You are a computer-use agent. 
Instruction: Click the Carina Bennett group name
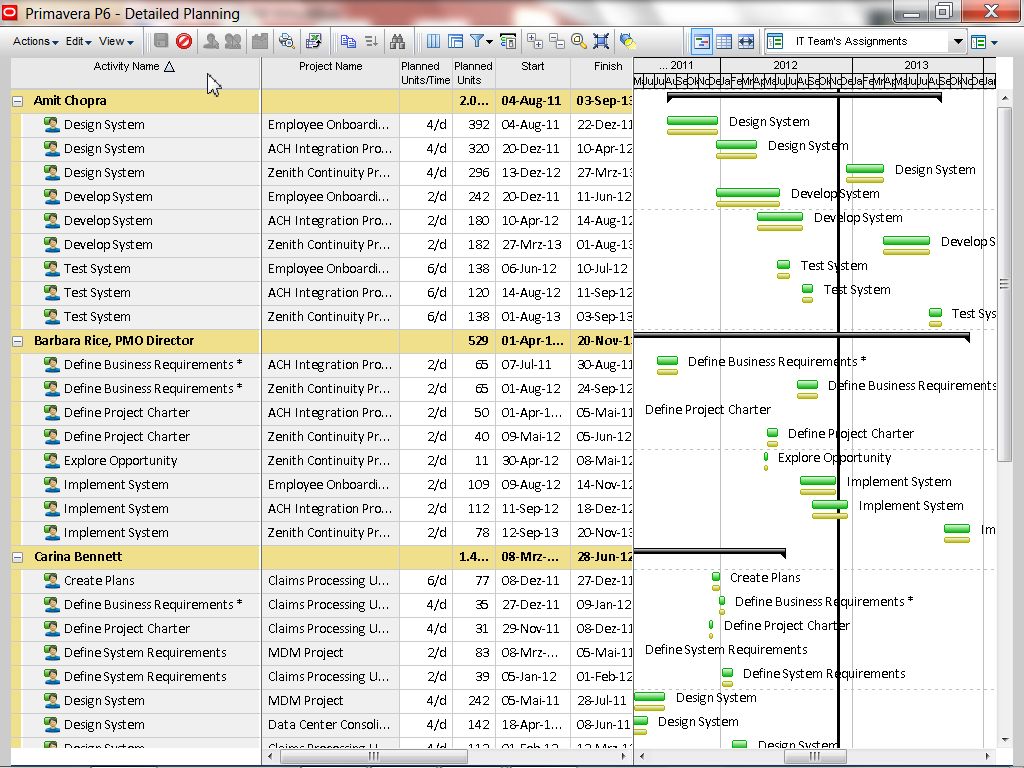[78, 556]
